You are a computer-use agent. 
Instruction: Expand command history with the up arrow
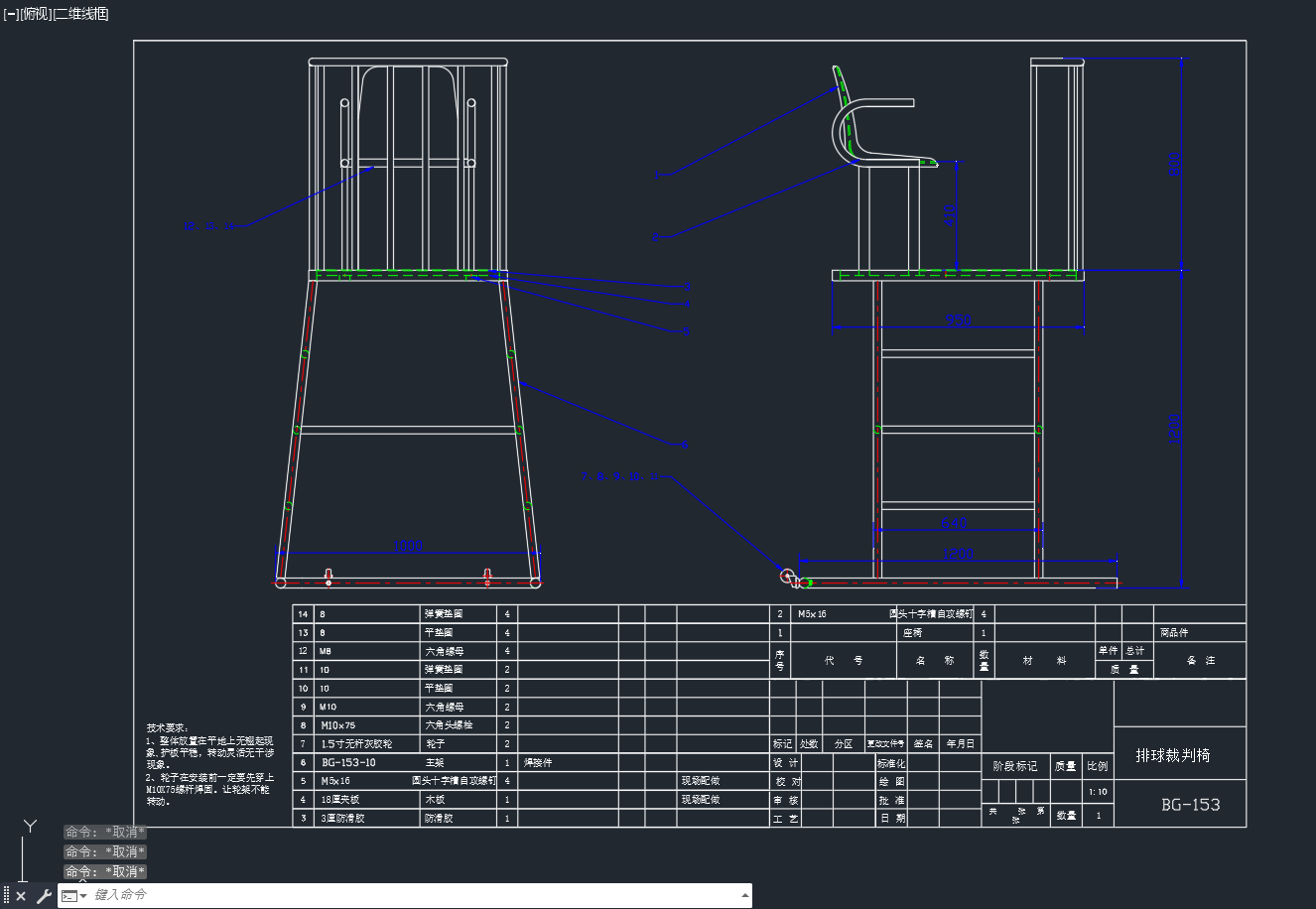pos(745,895)
